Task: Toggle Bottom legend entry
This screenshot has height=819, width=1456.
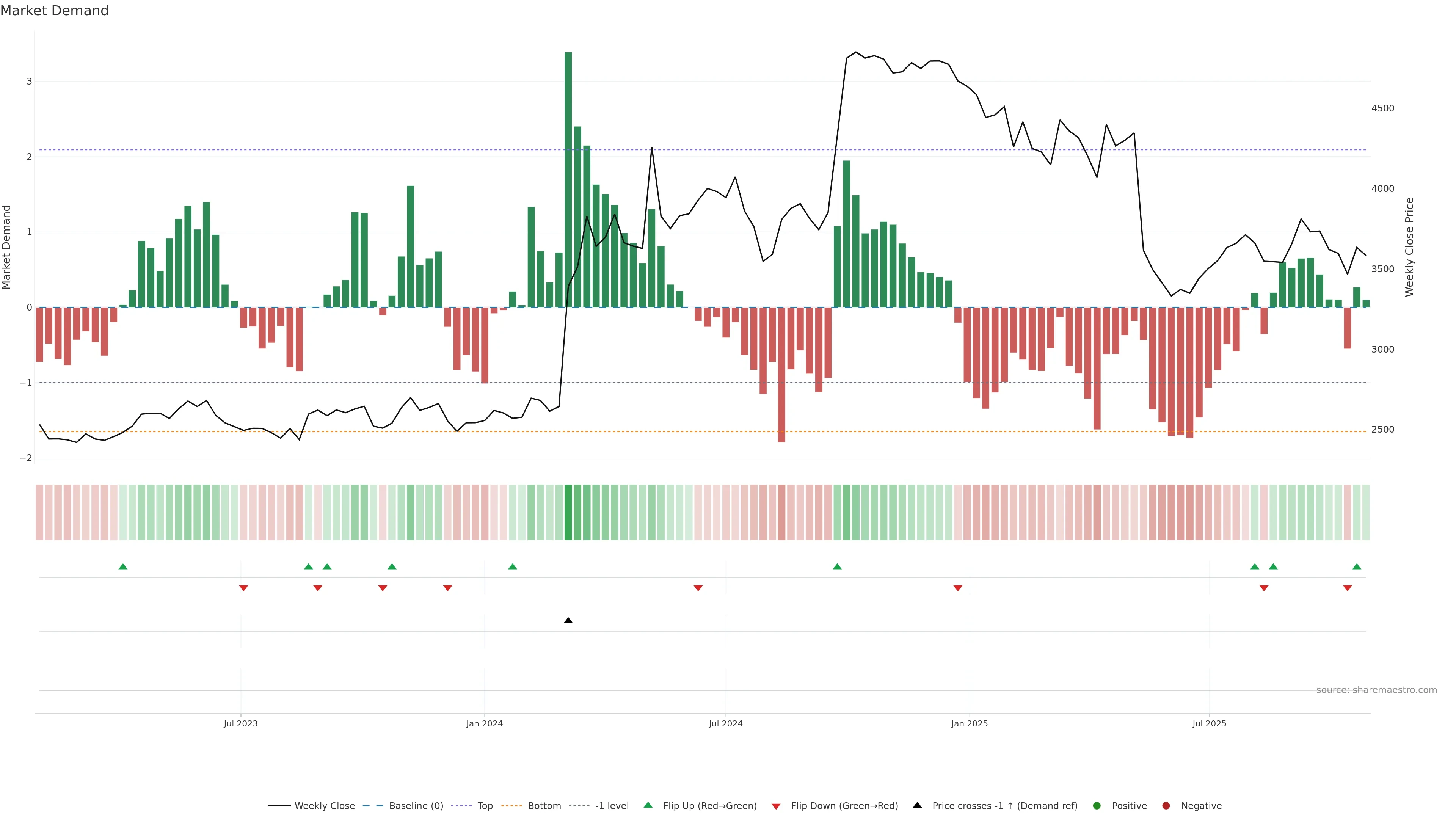Action: [544, 806]
